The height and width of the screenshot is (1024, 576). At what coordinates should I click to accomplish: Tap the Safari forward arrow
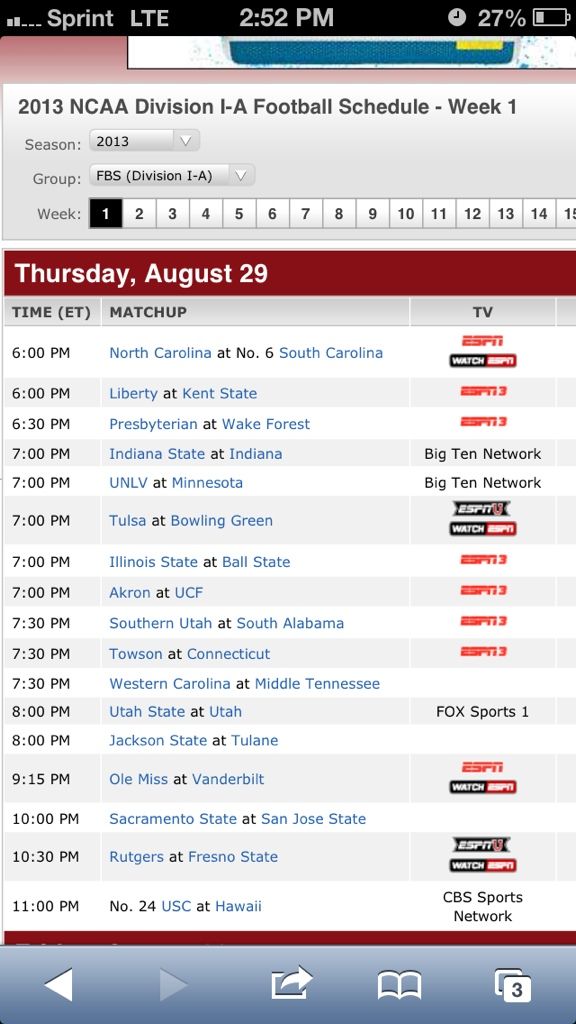172,984
